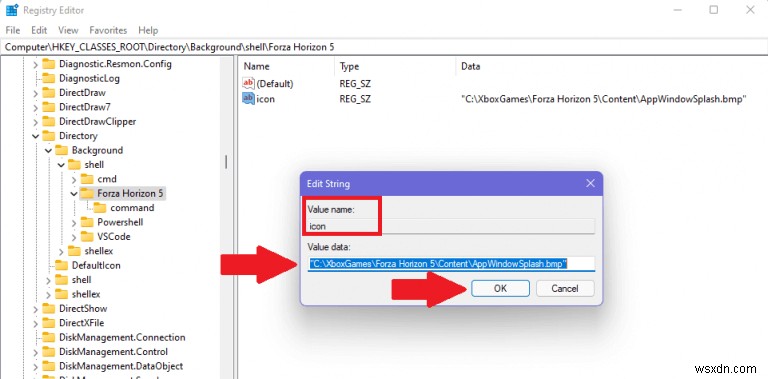Image resolution: width=768 pixels, height=379 pixels.
Task: Select the DirectDraw tree key
Action: [x=82, y=93]
